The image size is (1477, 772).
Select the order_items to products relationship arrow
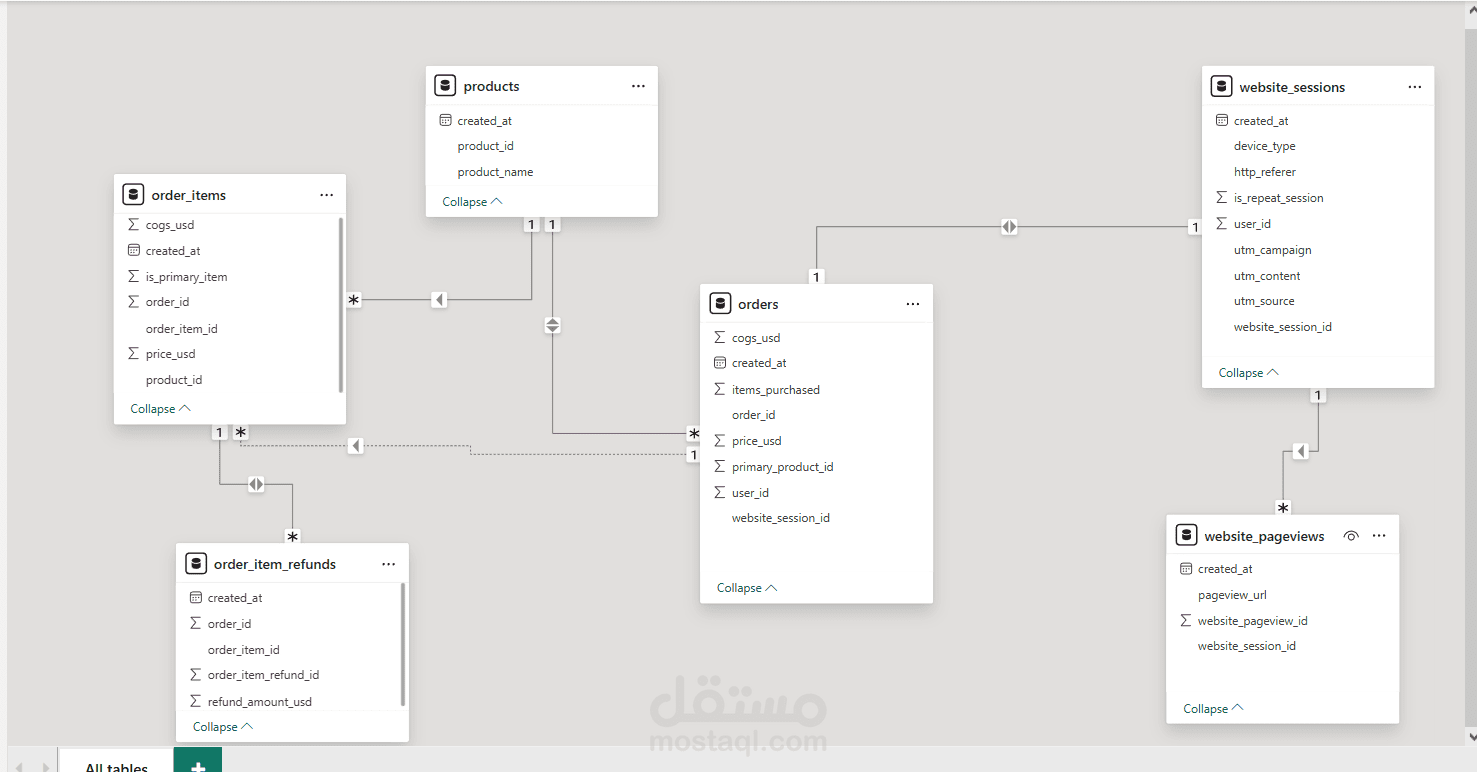[439, 299]
